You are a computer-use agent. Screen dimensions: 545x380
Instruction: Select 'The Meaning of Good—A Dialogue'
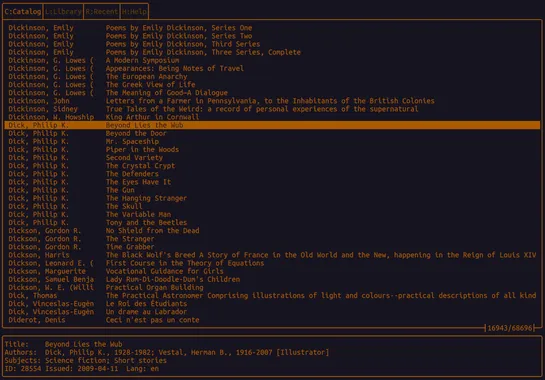(272, 93)
